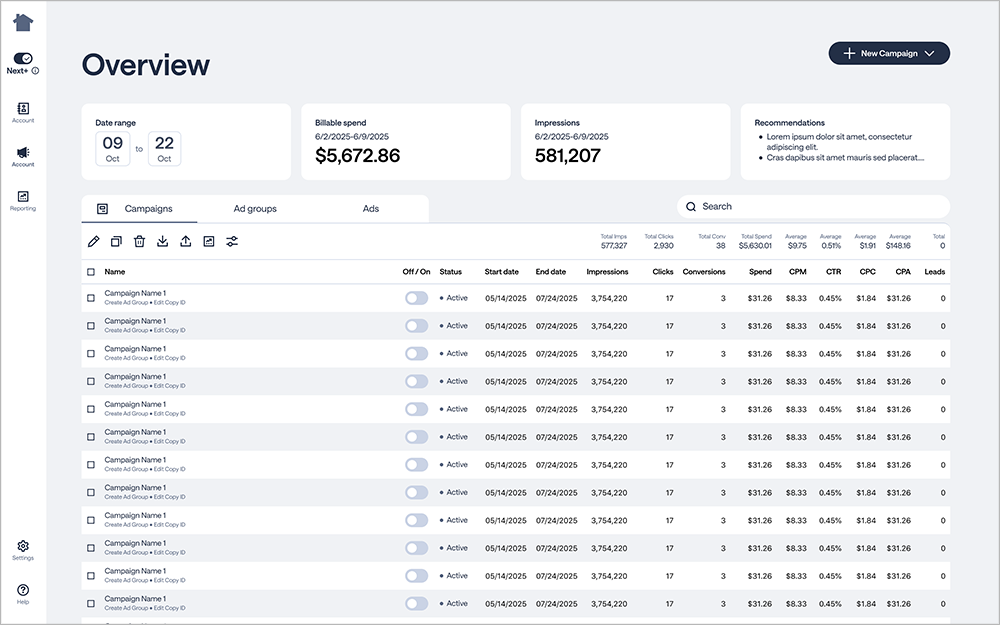Open the filter sliders icon in the toolbar
Image resolution: width=1000 pixels, height=625 pixels.
(x=232, y=241)
